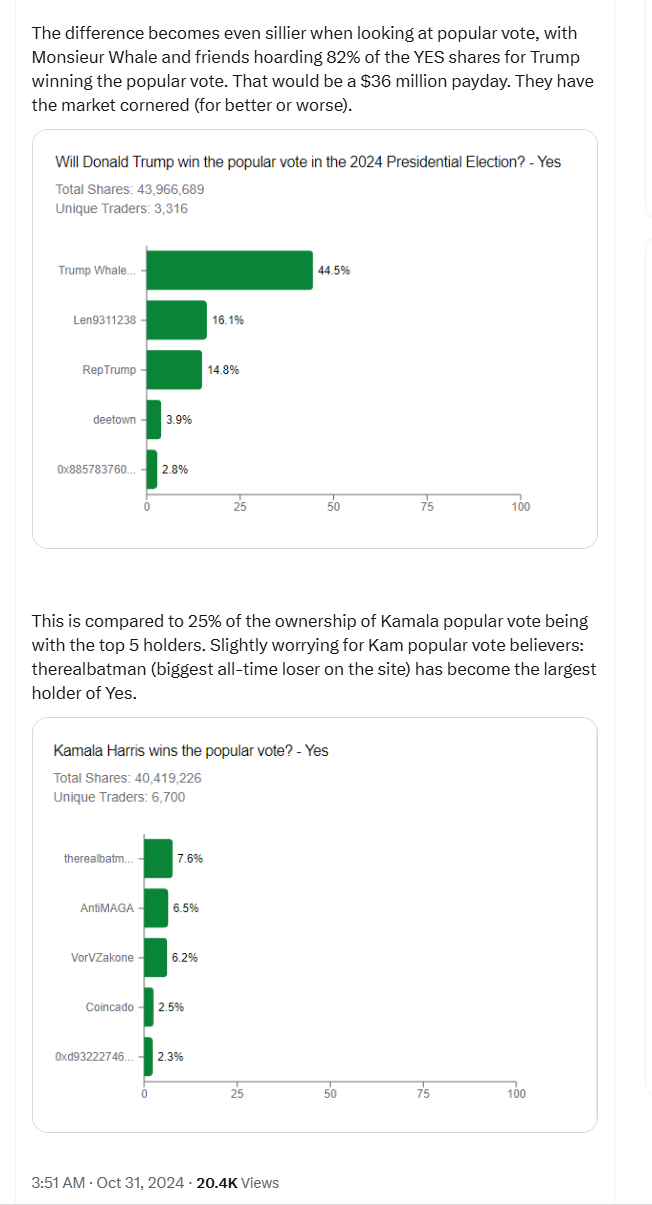
Task: Click the tweet timestamp 3:51 AM Oct 31, 2024
Action: tap(108, 1182)
